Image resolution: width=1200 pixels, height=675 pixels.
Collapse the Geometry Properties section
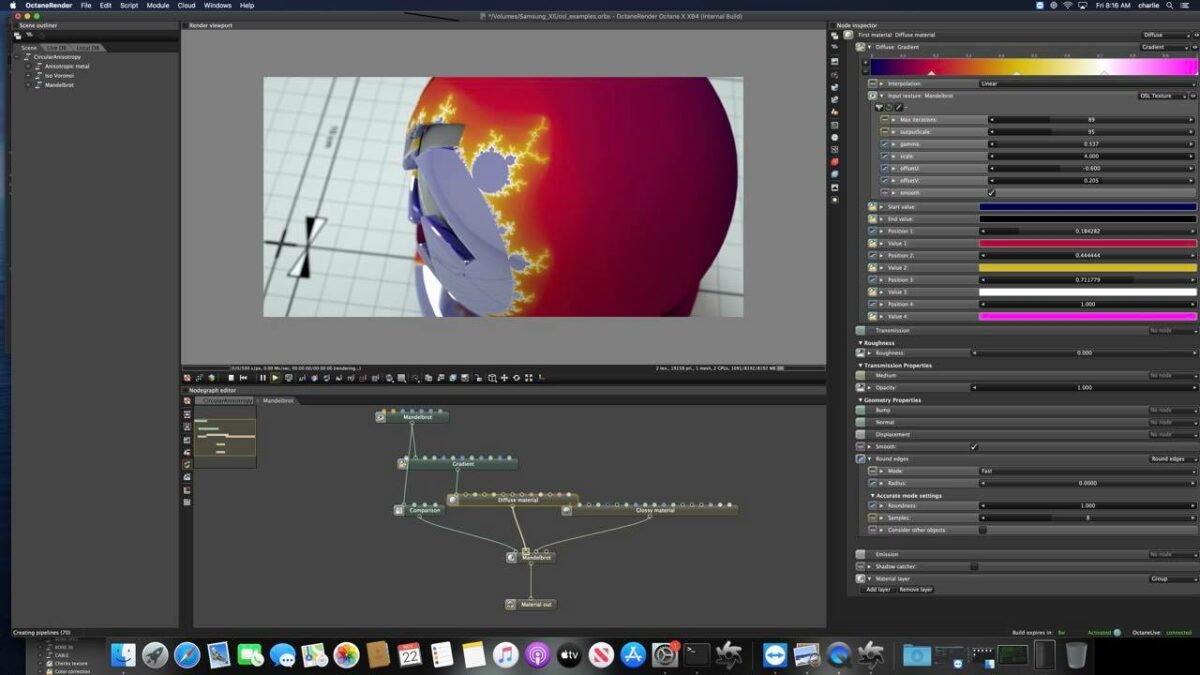(861, 400)
